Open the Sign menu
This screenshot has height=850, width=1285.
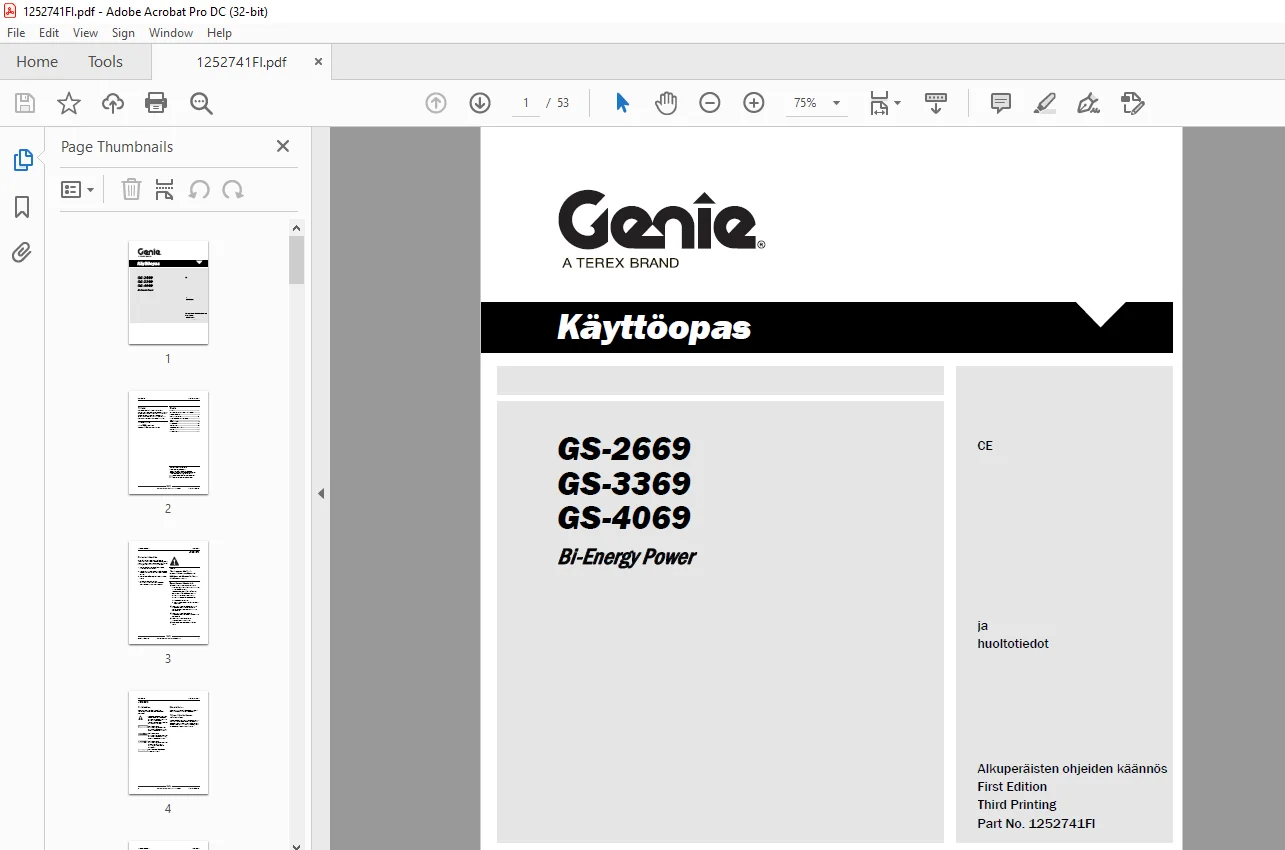click(x=123, y=33)
